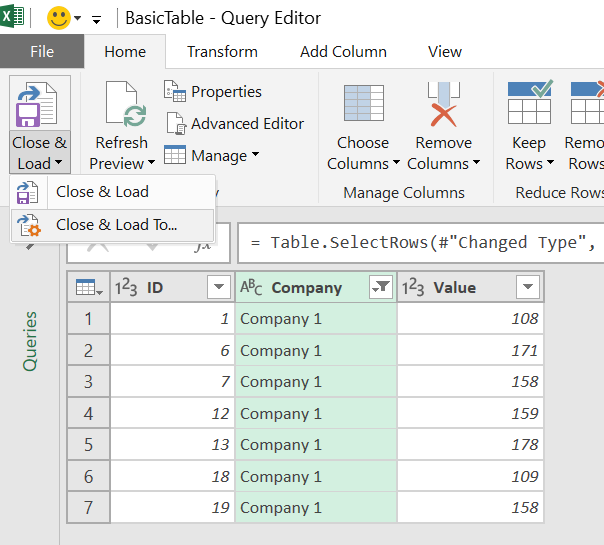Click the Value column type icon

[x=413, y=287]
